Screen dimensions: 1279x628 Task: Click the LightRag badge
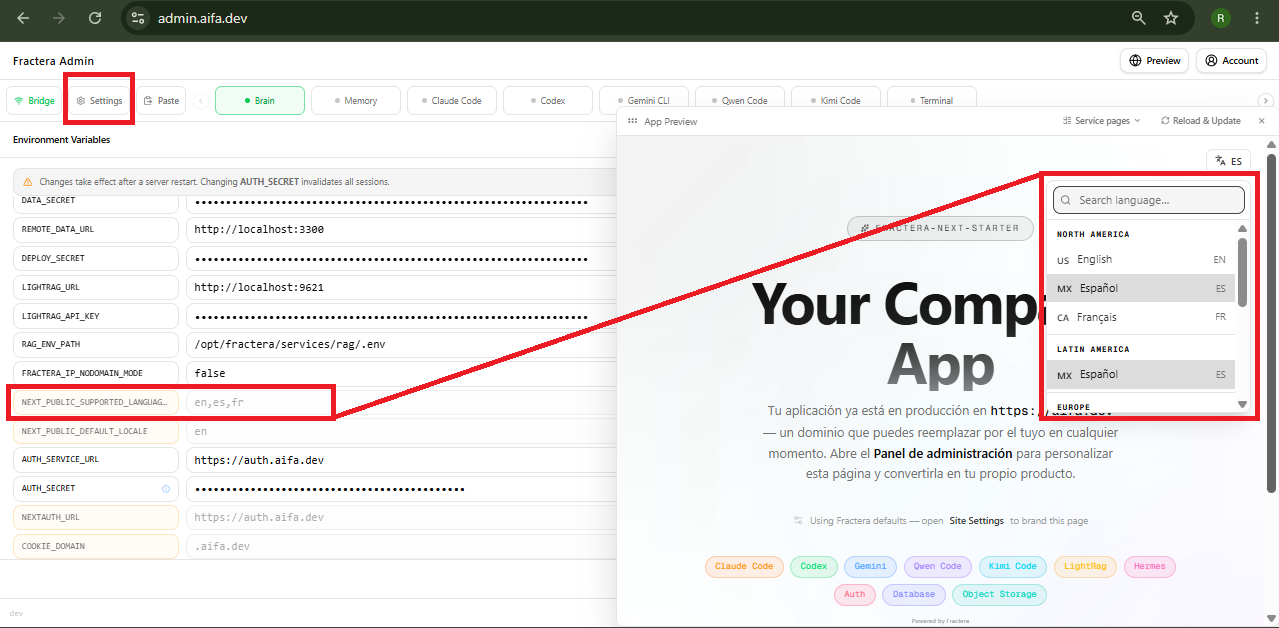click(x=1085, y=566)
